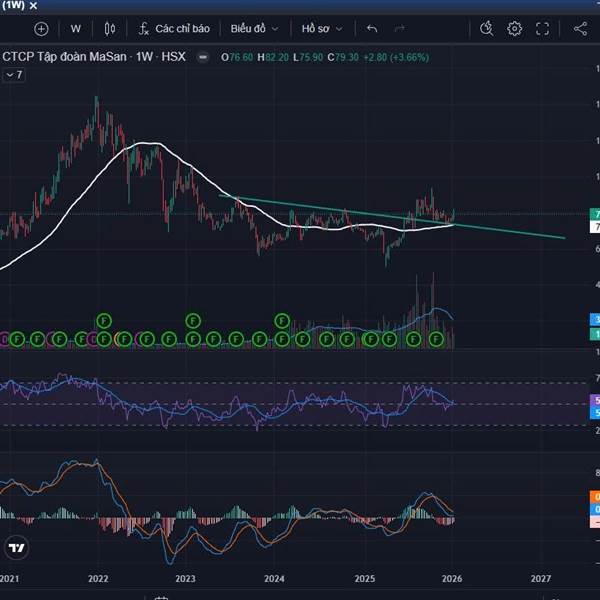Image resolution: width=600 pixels, height=600 pixels.
Task: Click the TradingView logo on the chart
Action: click(x=16, y=548)
